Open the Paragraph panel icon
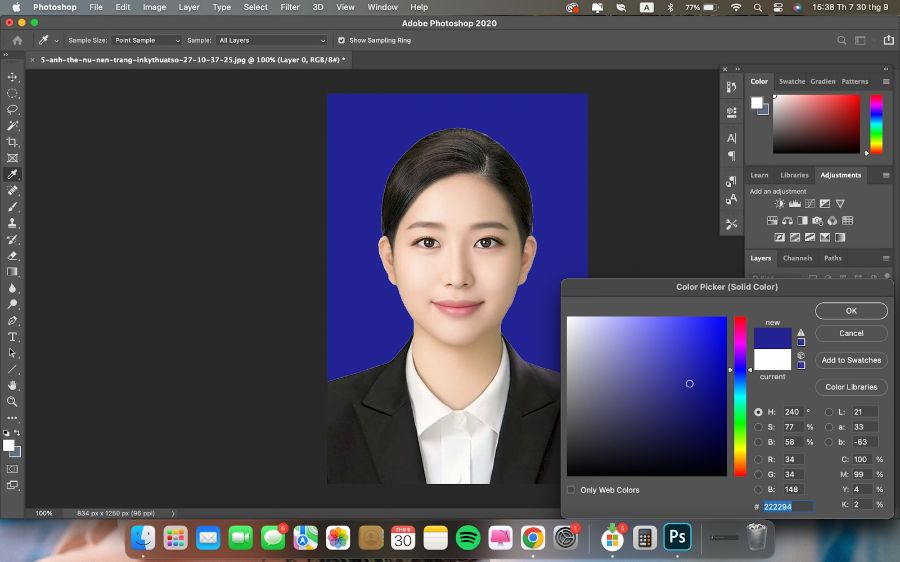 click(732, 156)
